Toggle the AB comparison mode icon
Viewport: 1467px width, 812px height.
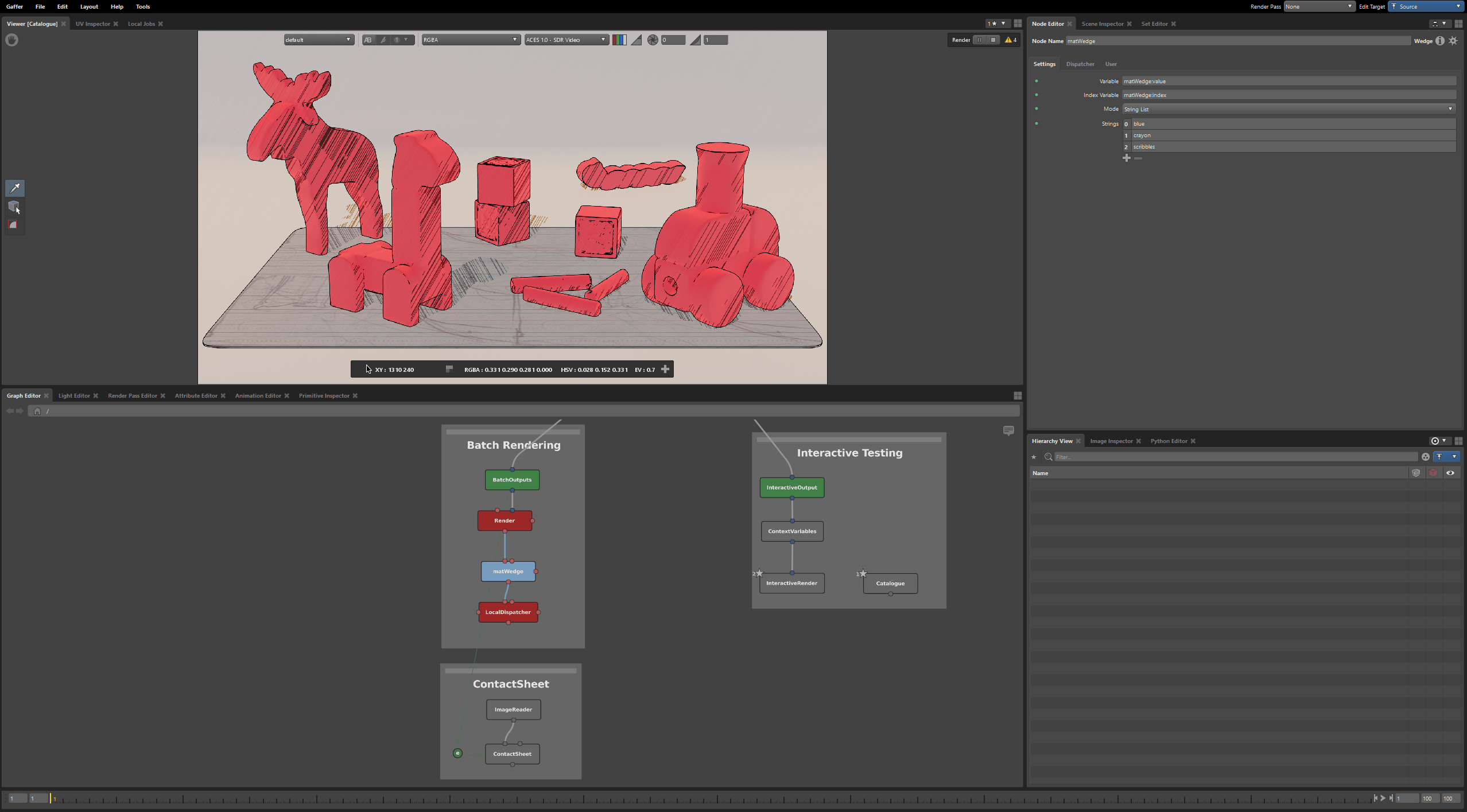(x=368, y=40)
